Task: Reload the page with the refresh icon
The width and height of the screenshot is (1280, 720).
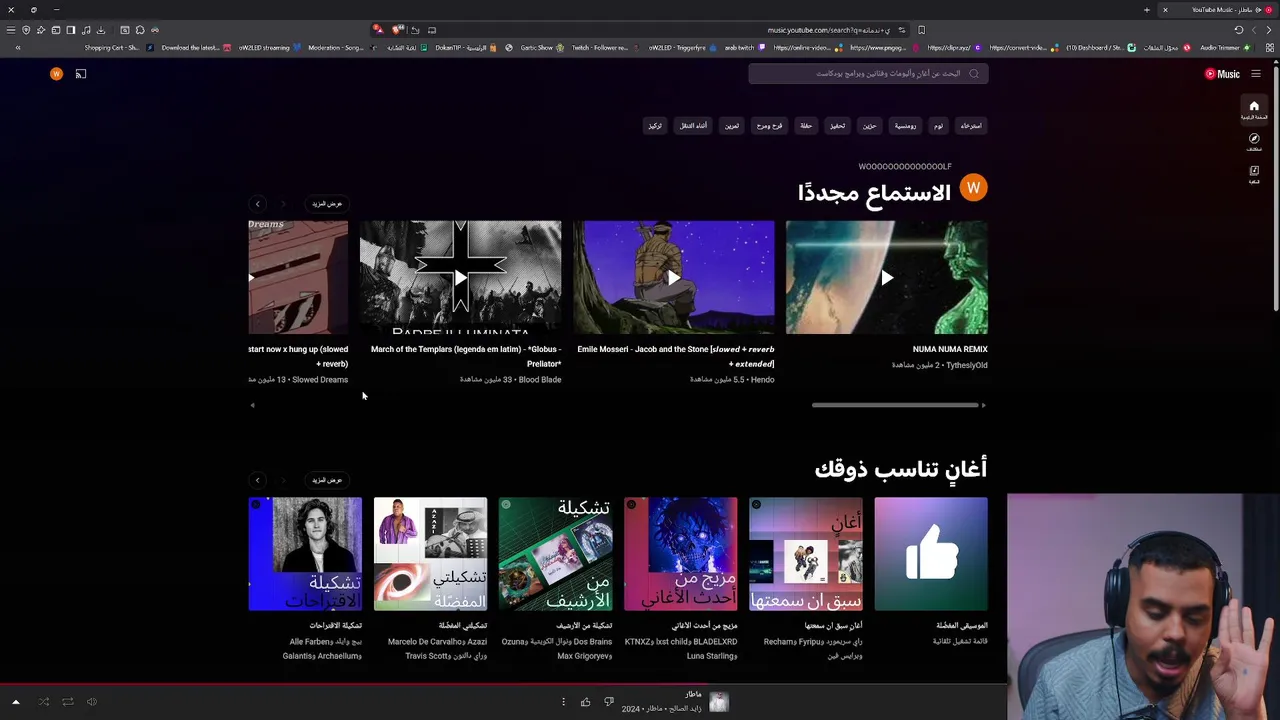Action: (1239, 30)
